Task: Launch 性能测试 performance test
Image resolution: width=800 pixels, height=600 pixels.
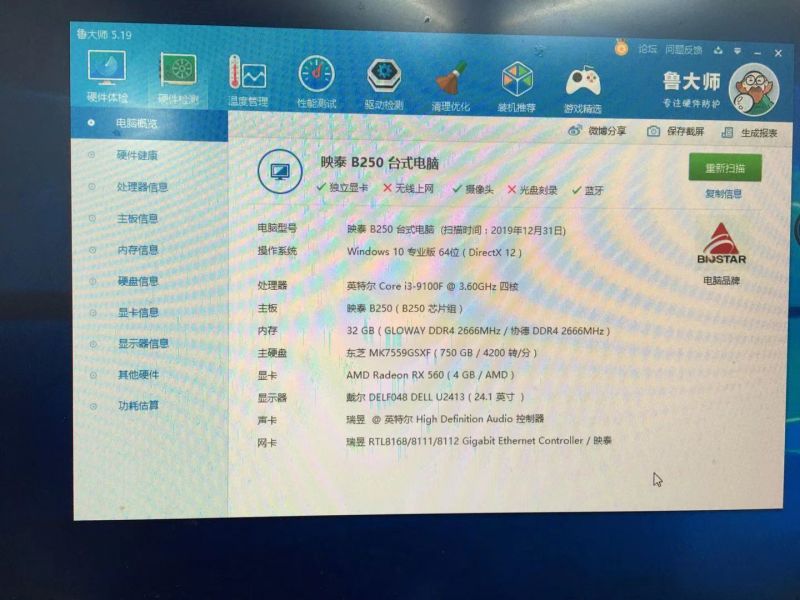Action: [316, 82]
